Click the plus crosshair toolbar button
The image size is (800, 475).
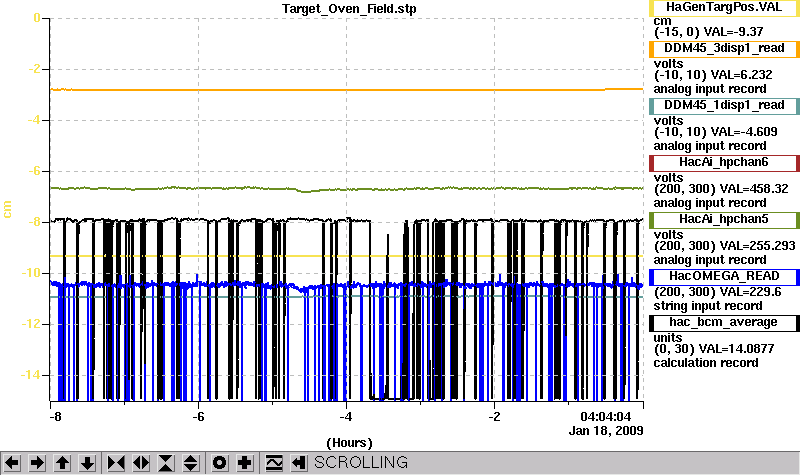point(244,463)
